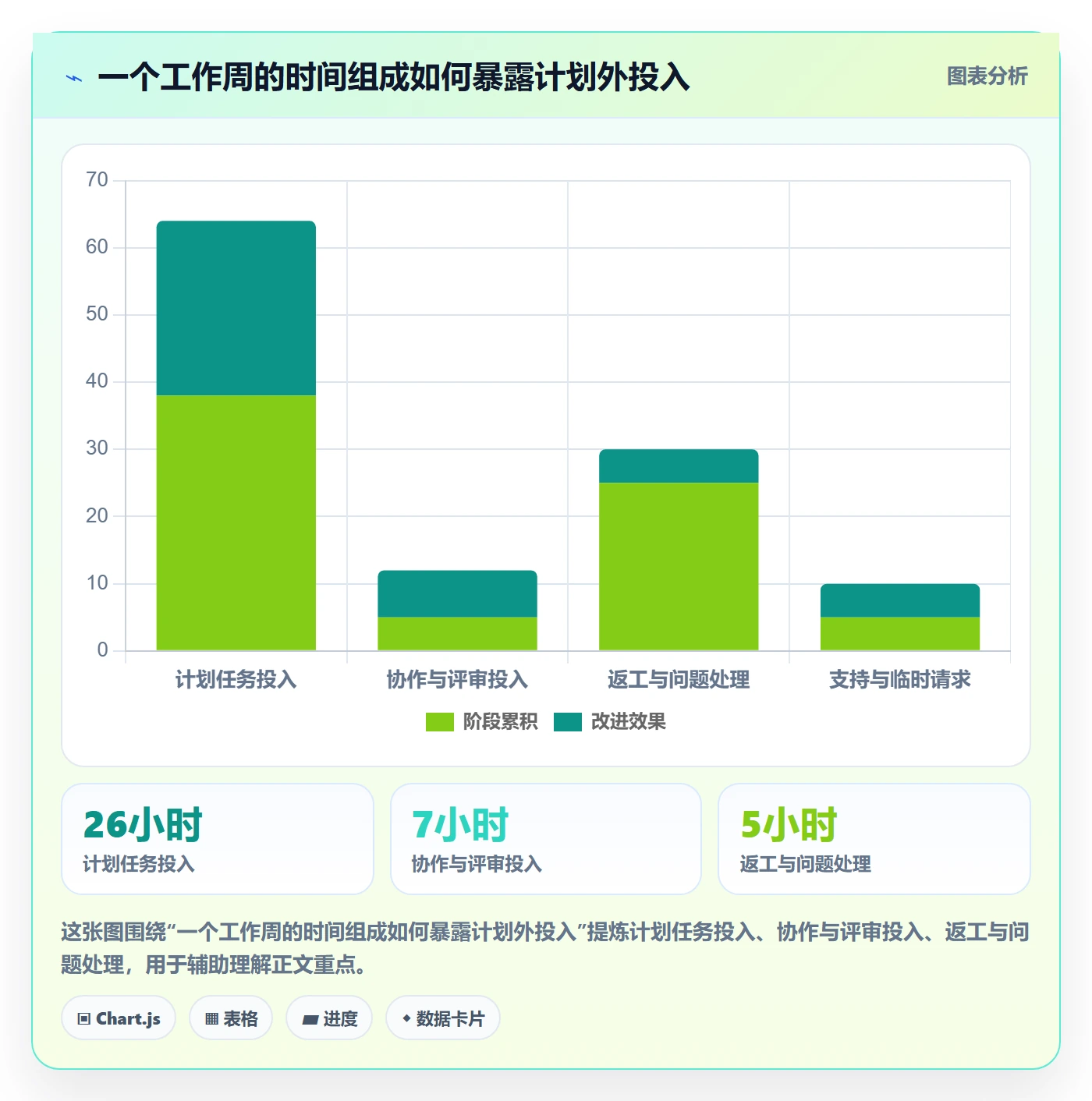The image size is (1092, 1101).
Task: Click the light green segment of 计划任务投入 bar
Action: pos(236,522)
